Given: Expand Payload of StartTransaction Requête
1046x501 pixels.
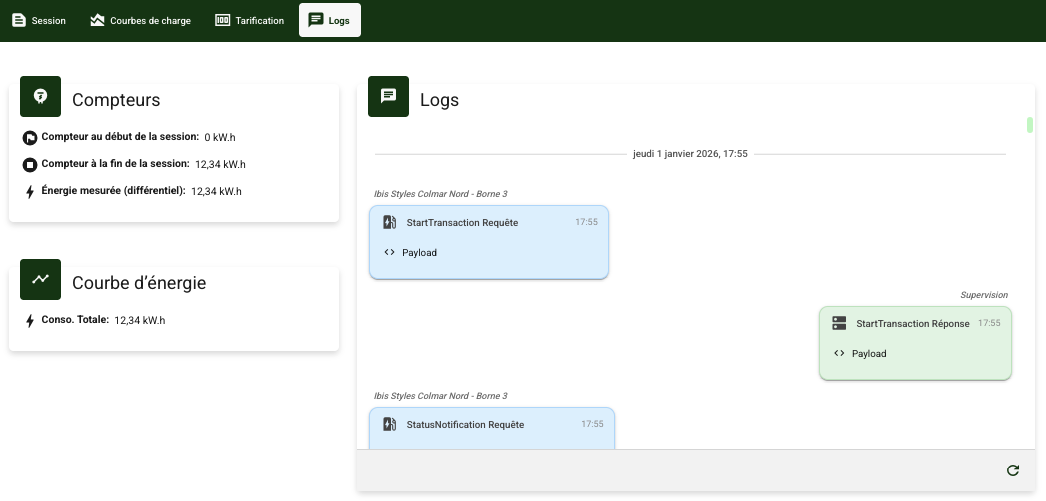Looking at the screenshot, I should click(419, 253).
